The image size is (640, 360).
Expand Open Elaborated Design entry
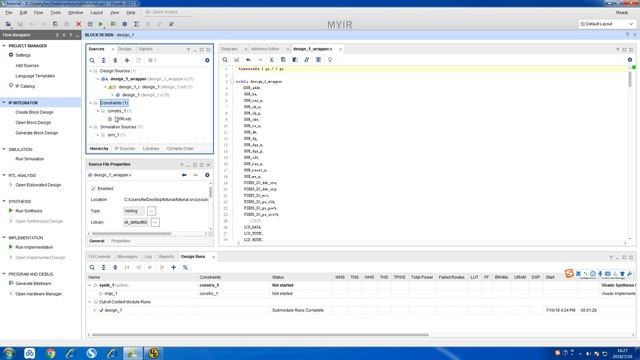(x=11, y=185)
